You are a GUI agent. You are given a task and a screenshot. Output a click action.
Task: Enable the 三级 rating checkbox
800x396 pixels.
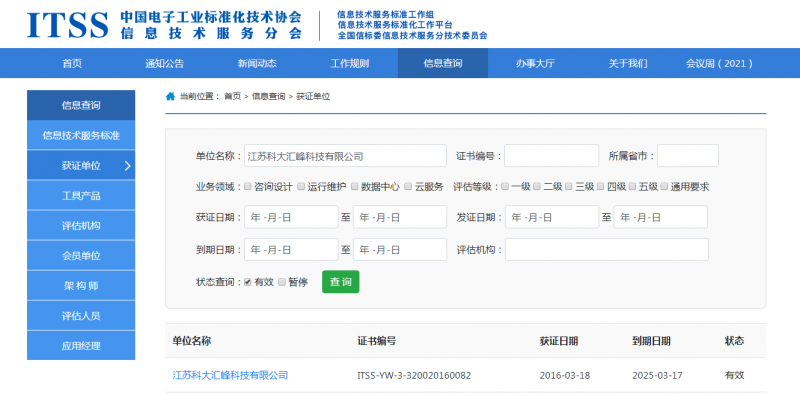point(568,186)
